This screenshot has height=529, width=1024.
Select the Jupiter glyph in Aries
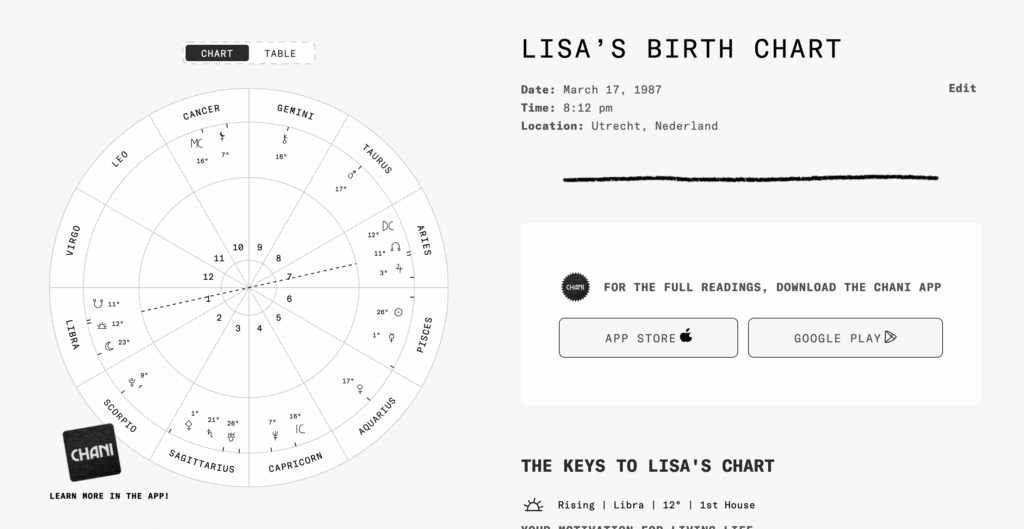point(400,268)
